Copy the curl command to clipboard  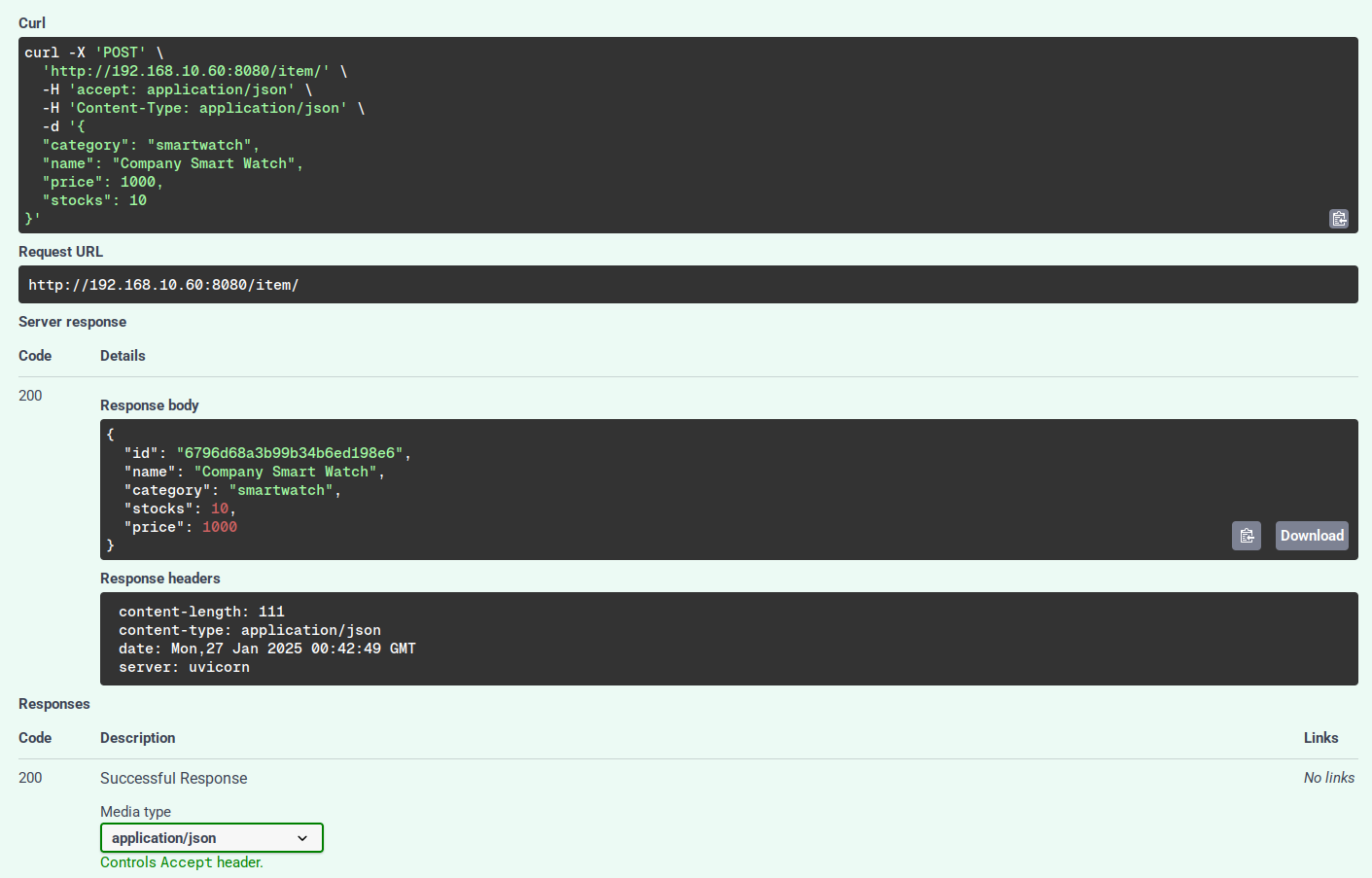pos(1338,219)
